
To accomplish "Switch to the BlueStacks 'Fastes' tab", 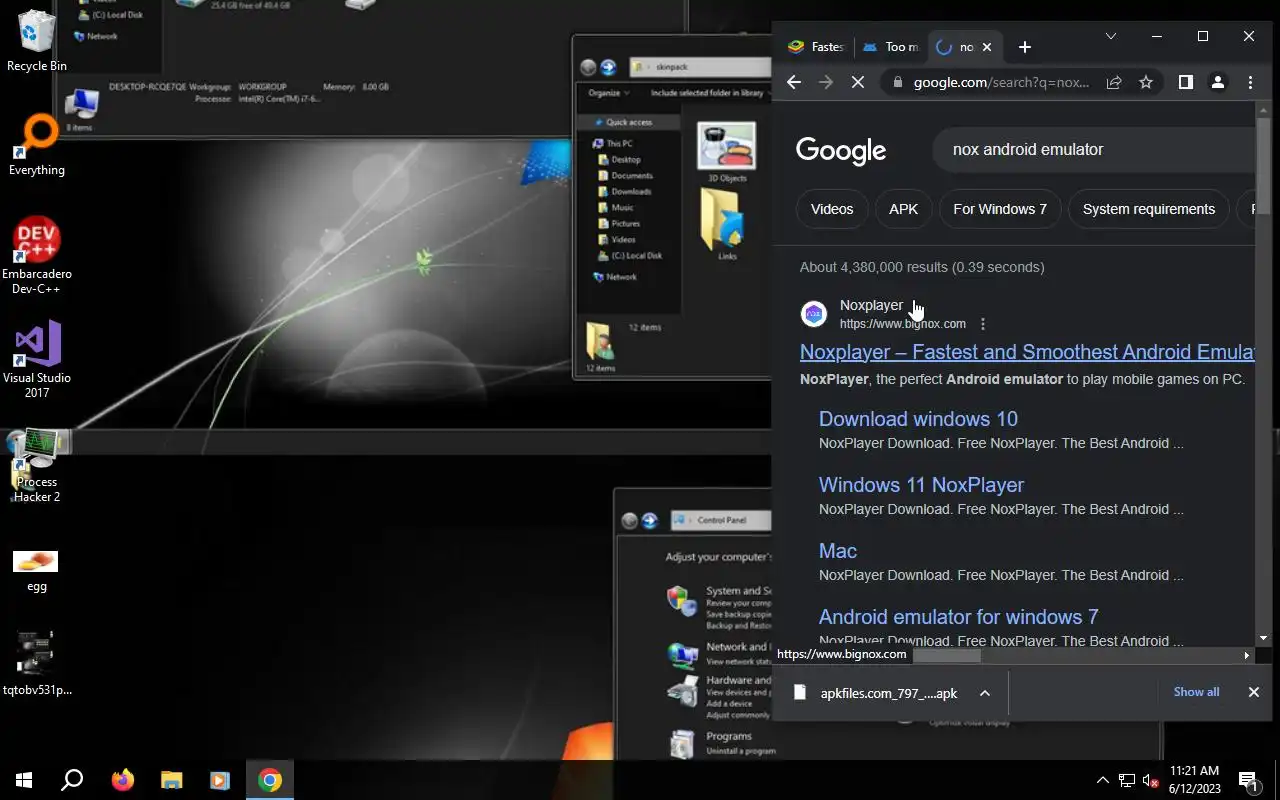I will click(x=816, y=47).
